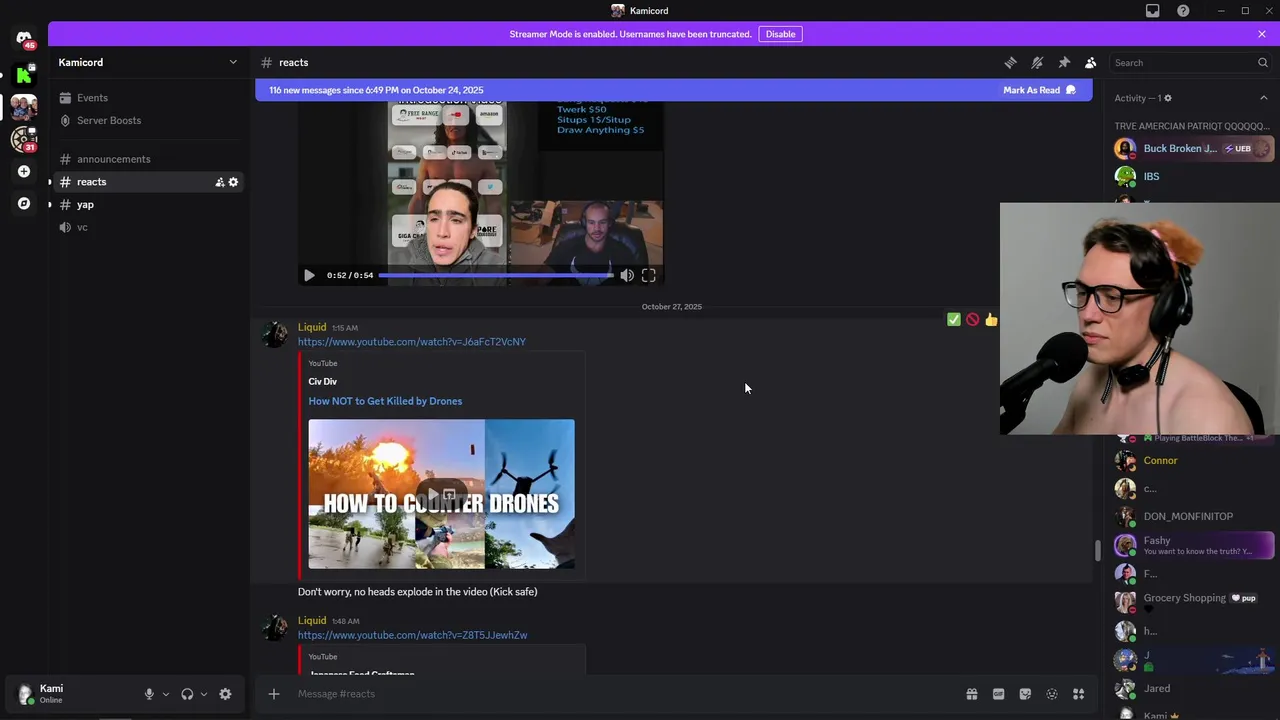This screenshot has height=720, width=1280.
Task: Switch to yap channel
Action: click(150, 204)
